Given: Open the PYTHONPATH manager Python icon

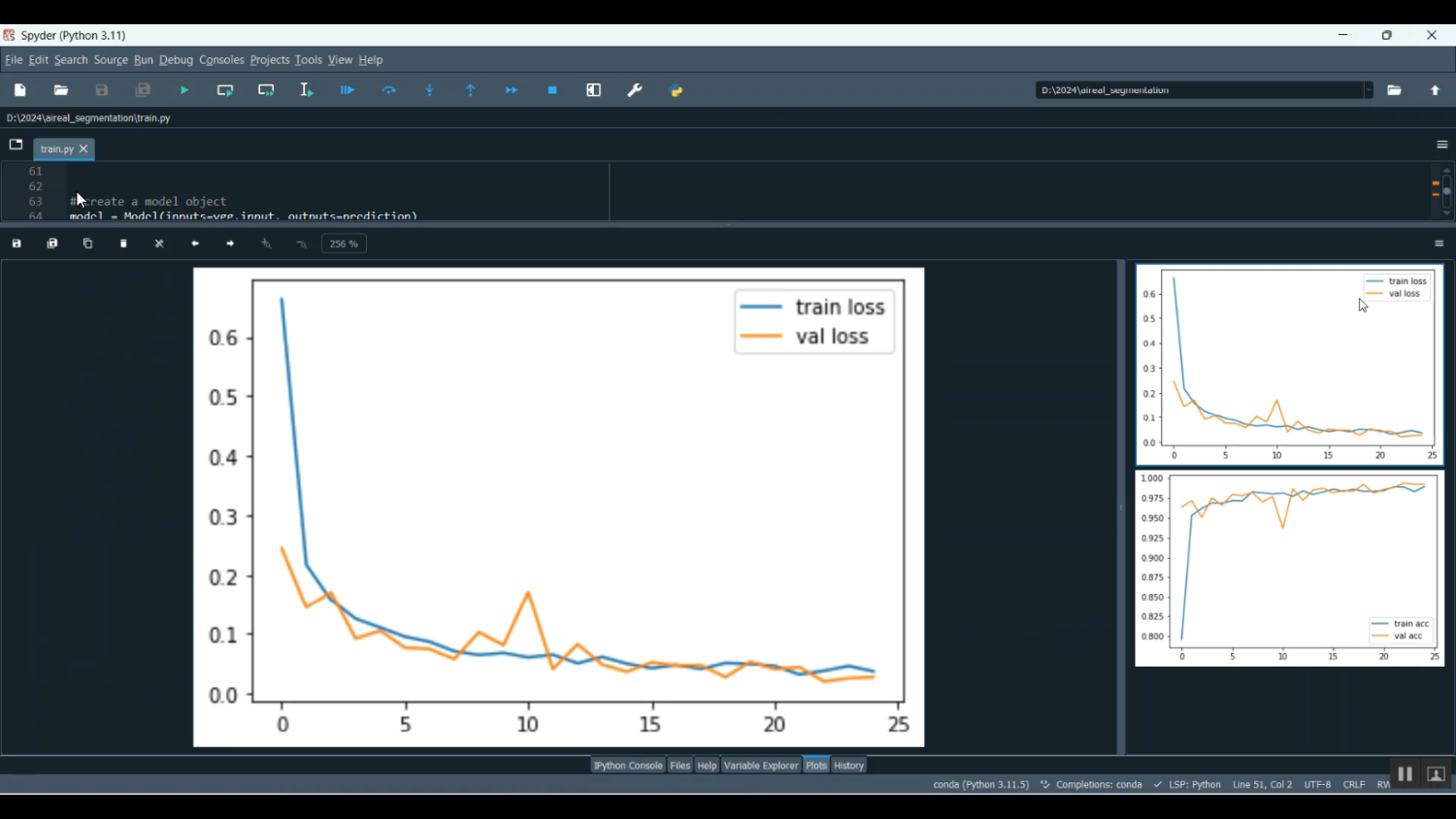Looking at the screenshot, I should [x=677, y=90].
